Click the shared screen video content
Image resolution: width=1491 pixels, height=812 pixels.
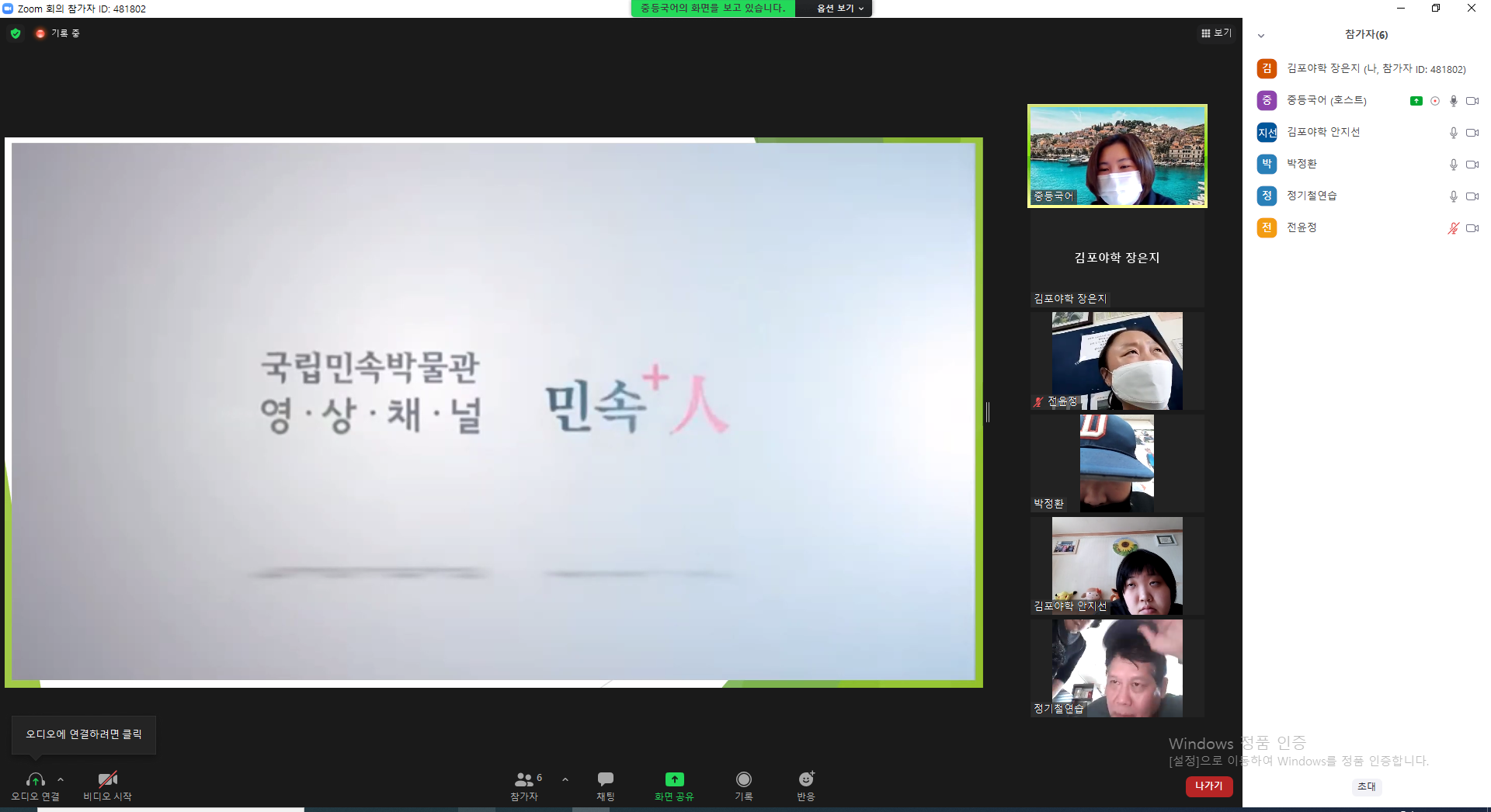(x=494, y=412)
